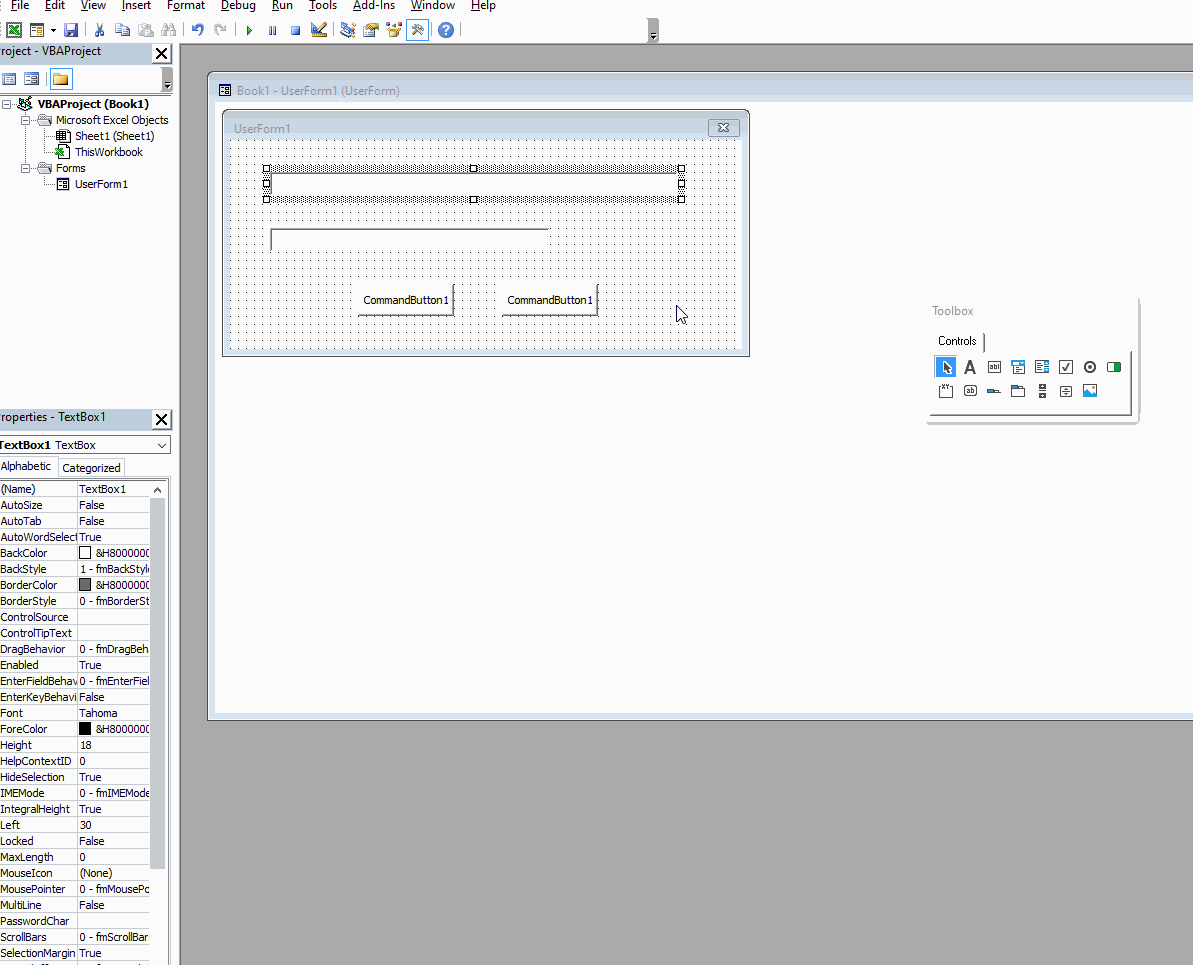Collapse the VBAProject (Book1) node
Screen dimensions: 1193x965
click(x=6, y=104)
